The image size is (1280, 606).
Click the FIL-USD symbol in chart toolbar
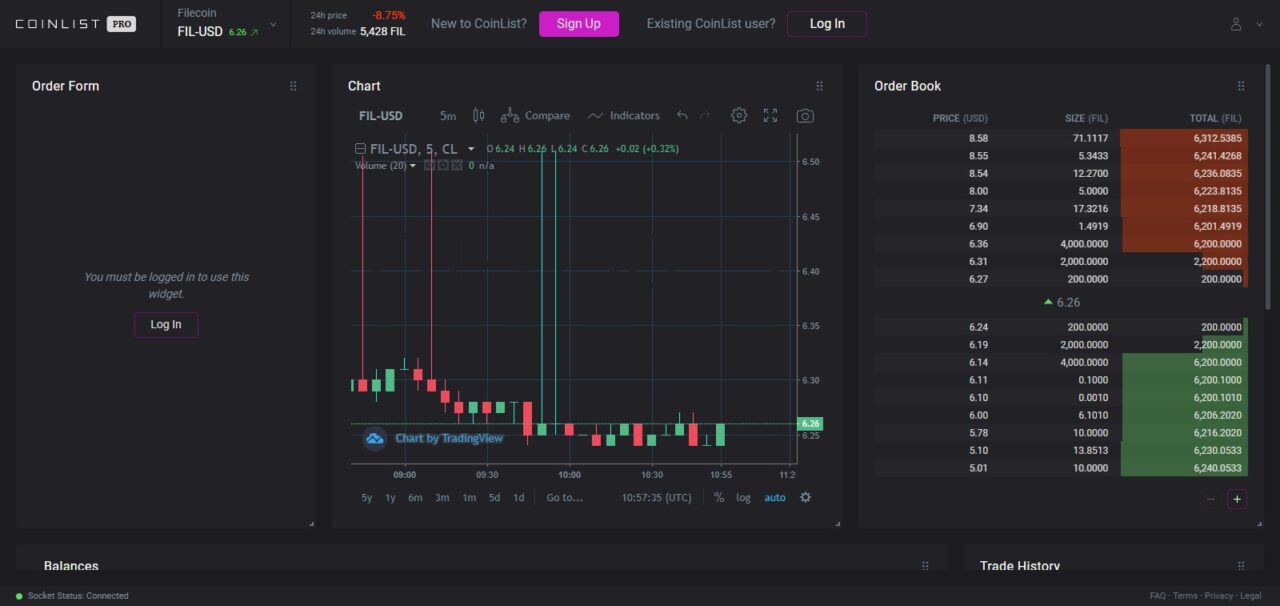[x=381, y=116]
